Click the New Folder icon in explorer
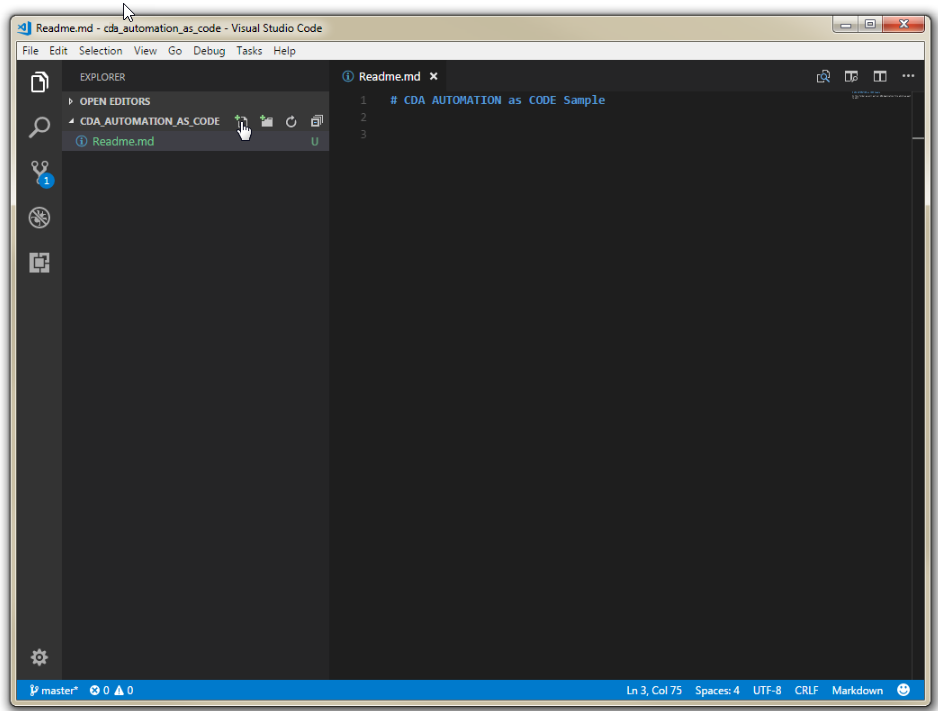938x711 pixels. tap(266, 121)
